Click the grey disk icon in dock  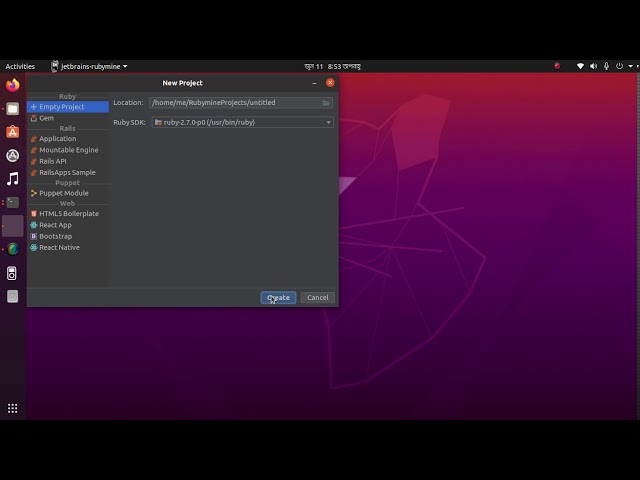coord(13,296)
